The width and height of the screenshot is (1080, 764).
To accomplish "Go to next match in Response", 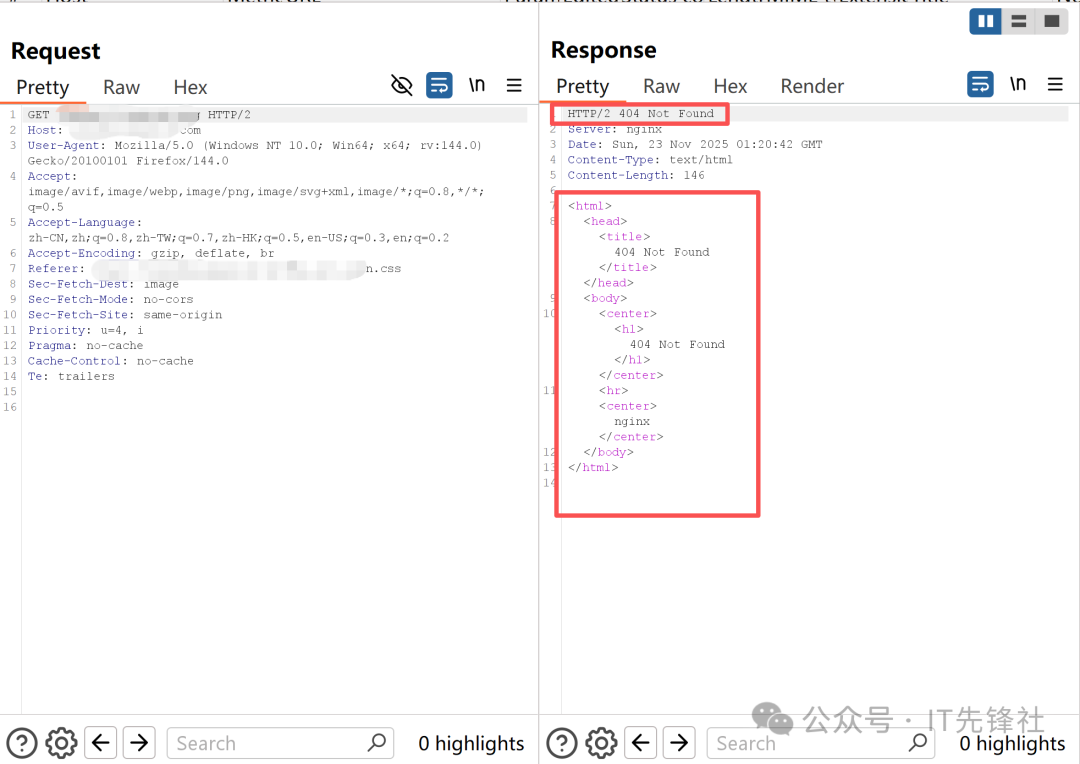I will point(679,743).
